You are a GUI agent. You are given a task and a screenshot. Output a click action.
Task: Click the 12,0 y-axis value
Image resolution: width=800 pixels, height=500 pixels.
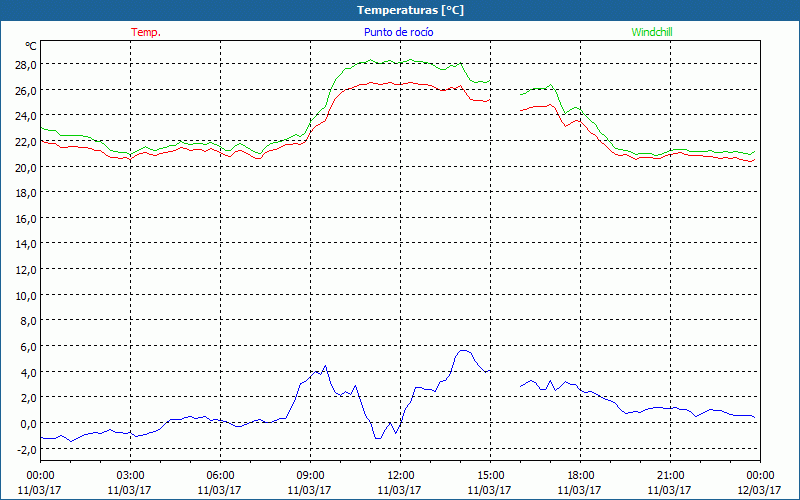click(x=27, y=269)
